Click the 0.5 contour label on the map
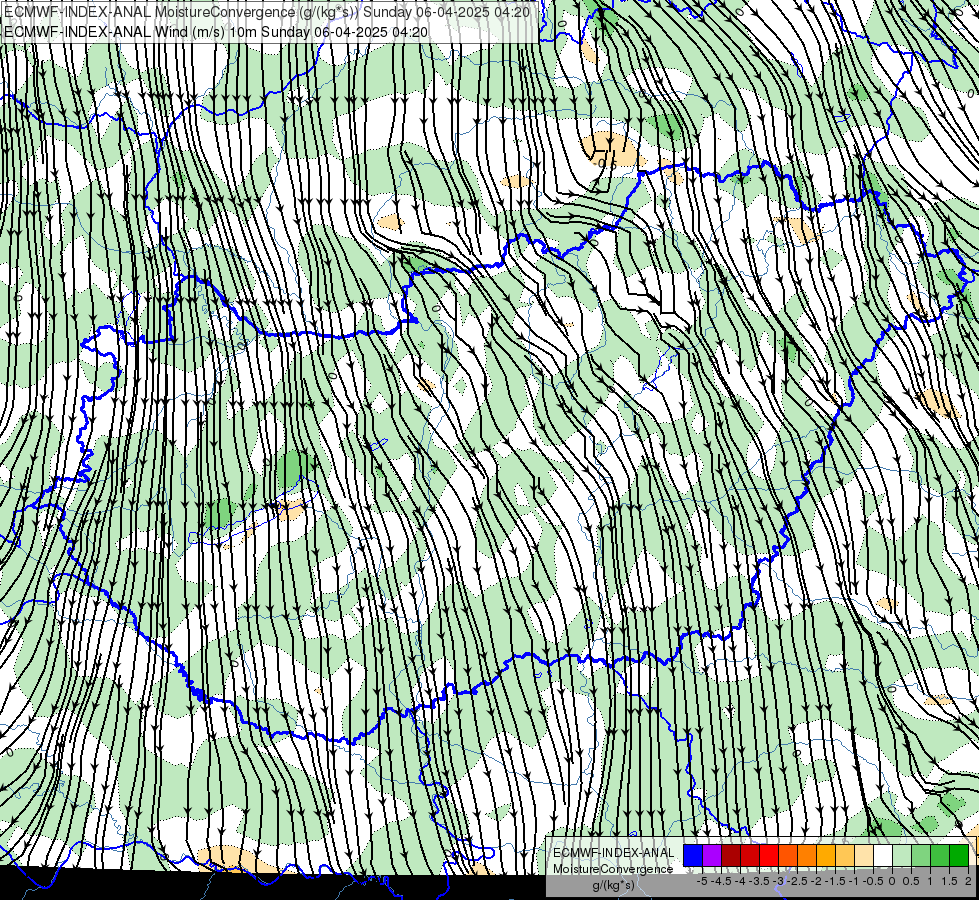The image size is (979, 900). [x=607, y=164]
